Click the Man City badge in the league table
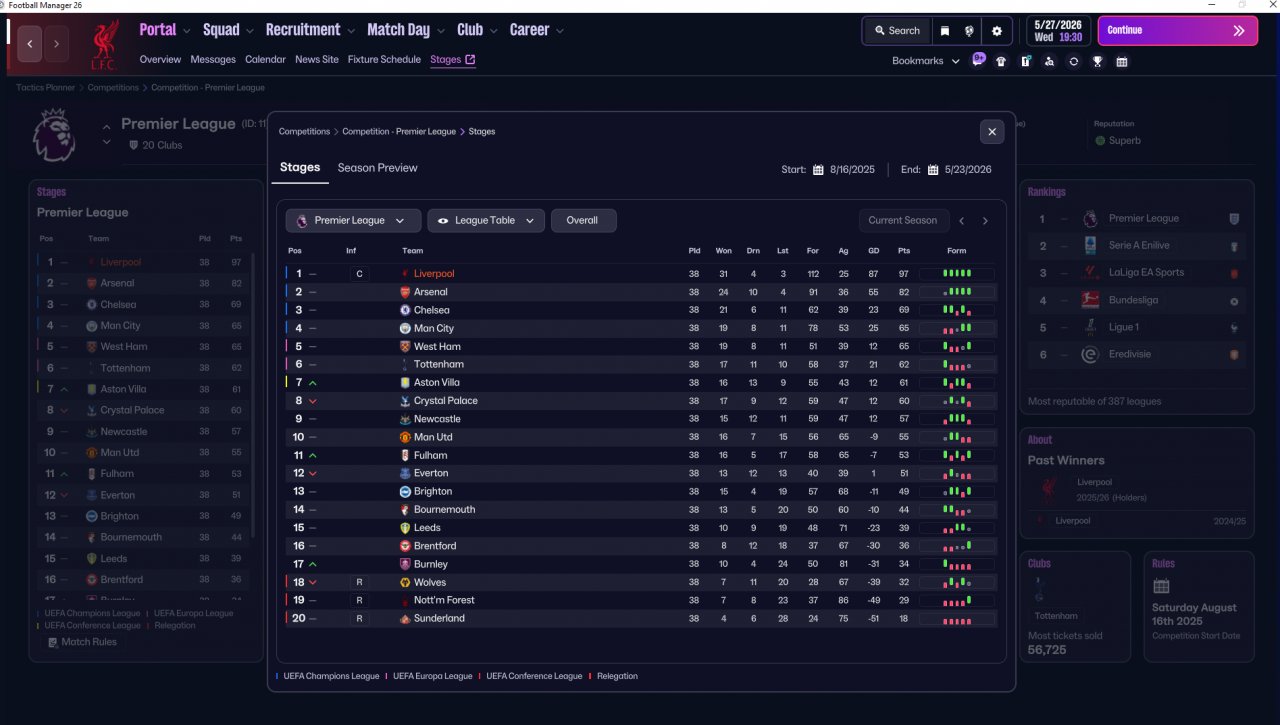Screen dimensions: 1280x725 405,328
